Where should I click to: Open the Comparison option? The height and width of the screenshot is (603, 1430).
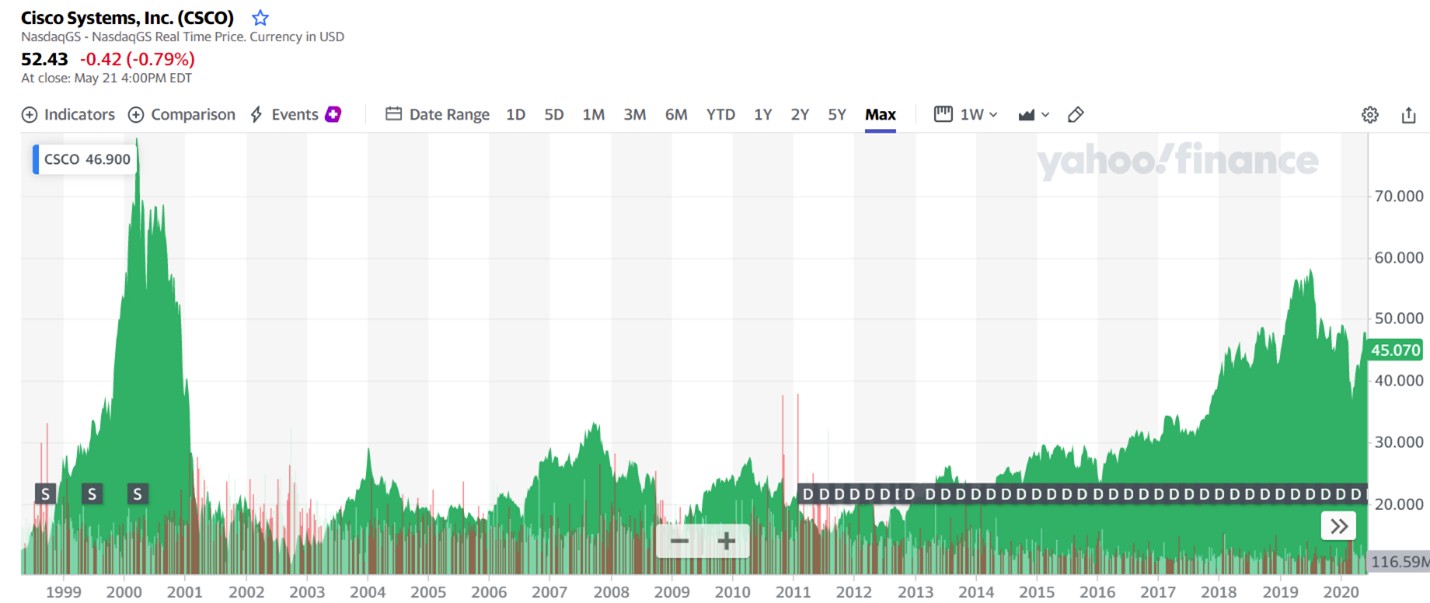[x=182, y=115]
